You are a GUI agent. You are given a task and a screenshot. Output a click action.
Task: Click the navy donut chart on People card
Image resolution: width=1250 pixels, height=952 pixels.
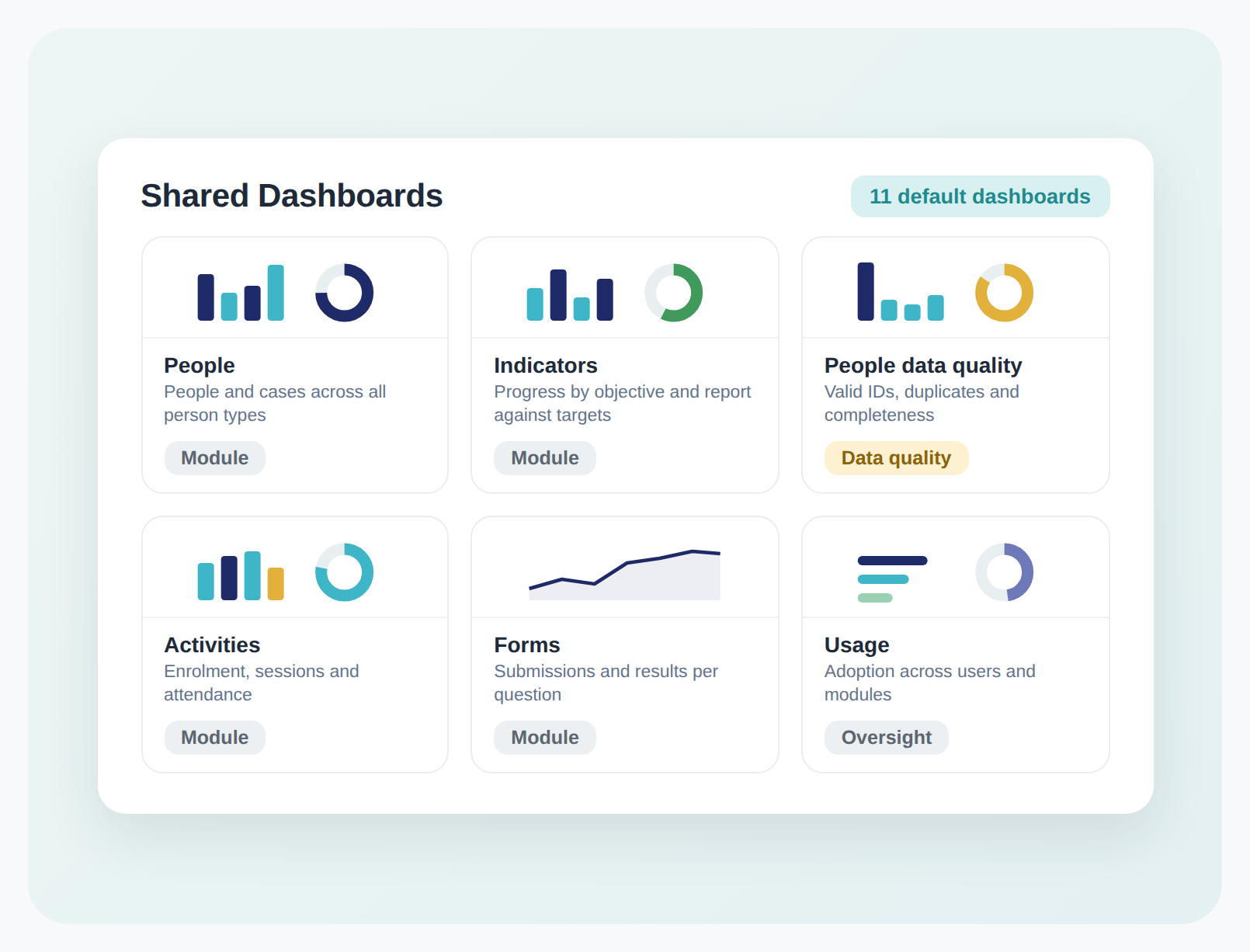[x=344, y=293]
